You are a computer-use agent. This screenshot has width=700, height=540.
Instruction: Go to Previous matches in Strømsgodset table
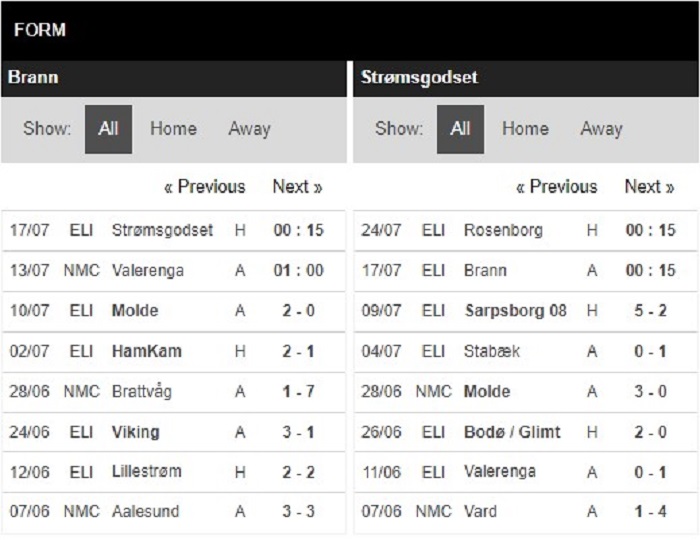pos(557,187)
